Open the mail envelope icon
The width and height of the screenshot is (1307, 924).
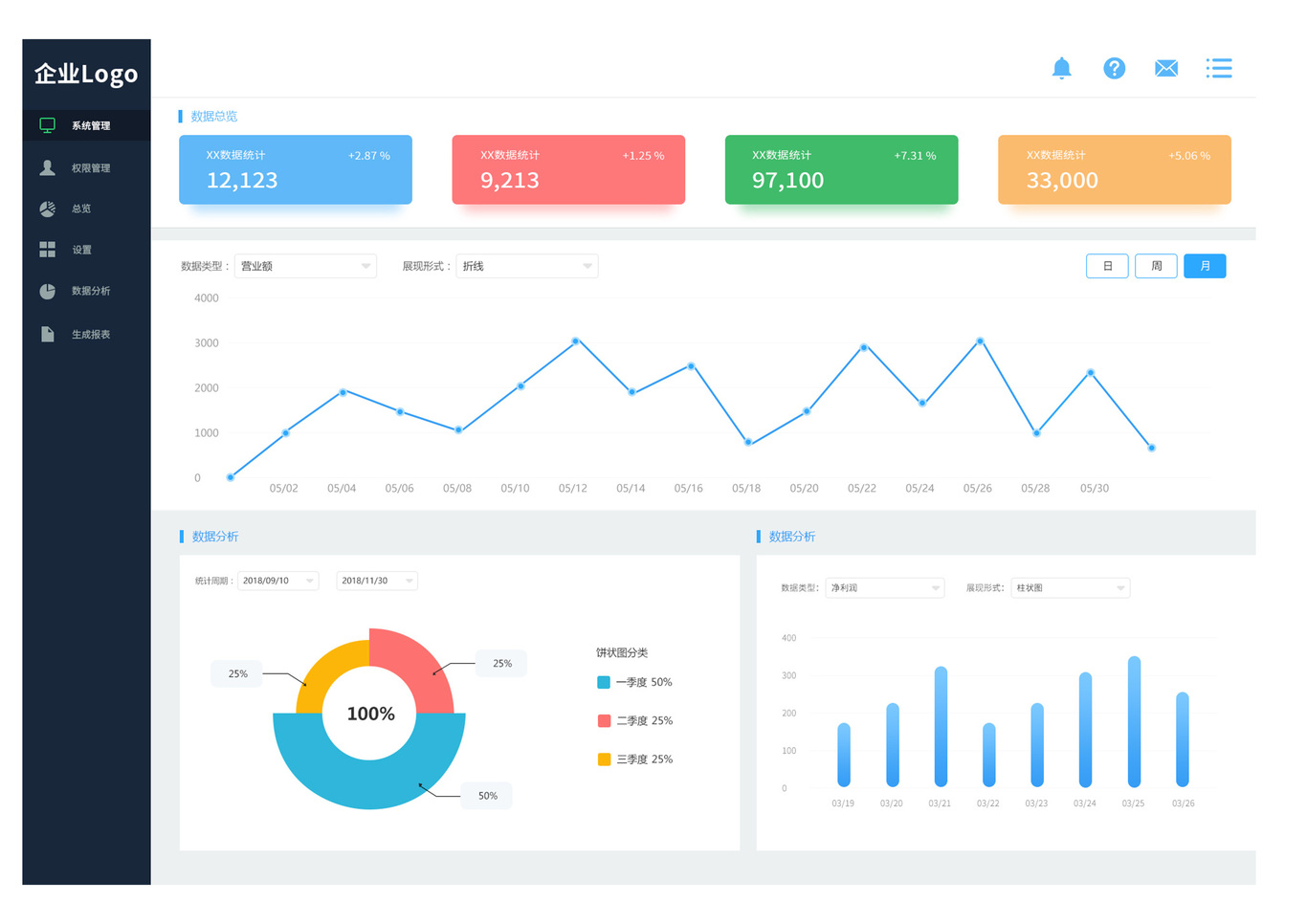point(1165,68)
